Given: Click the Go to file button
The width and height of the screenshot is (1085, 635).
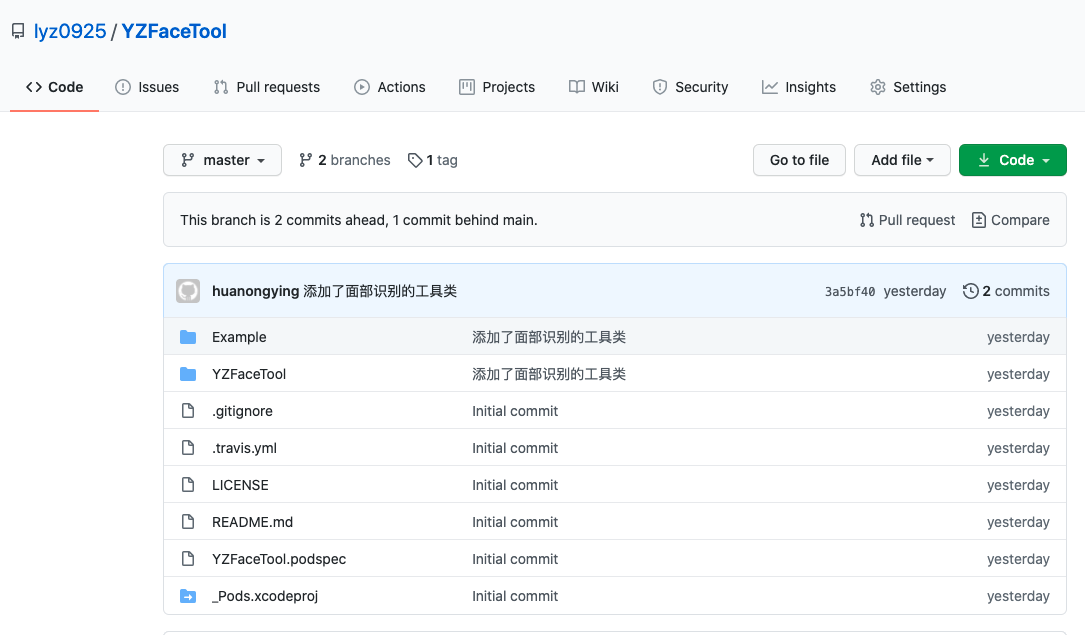Looking at the screenshot, I should pos(799,160).
